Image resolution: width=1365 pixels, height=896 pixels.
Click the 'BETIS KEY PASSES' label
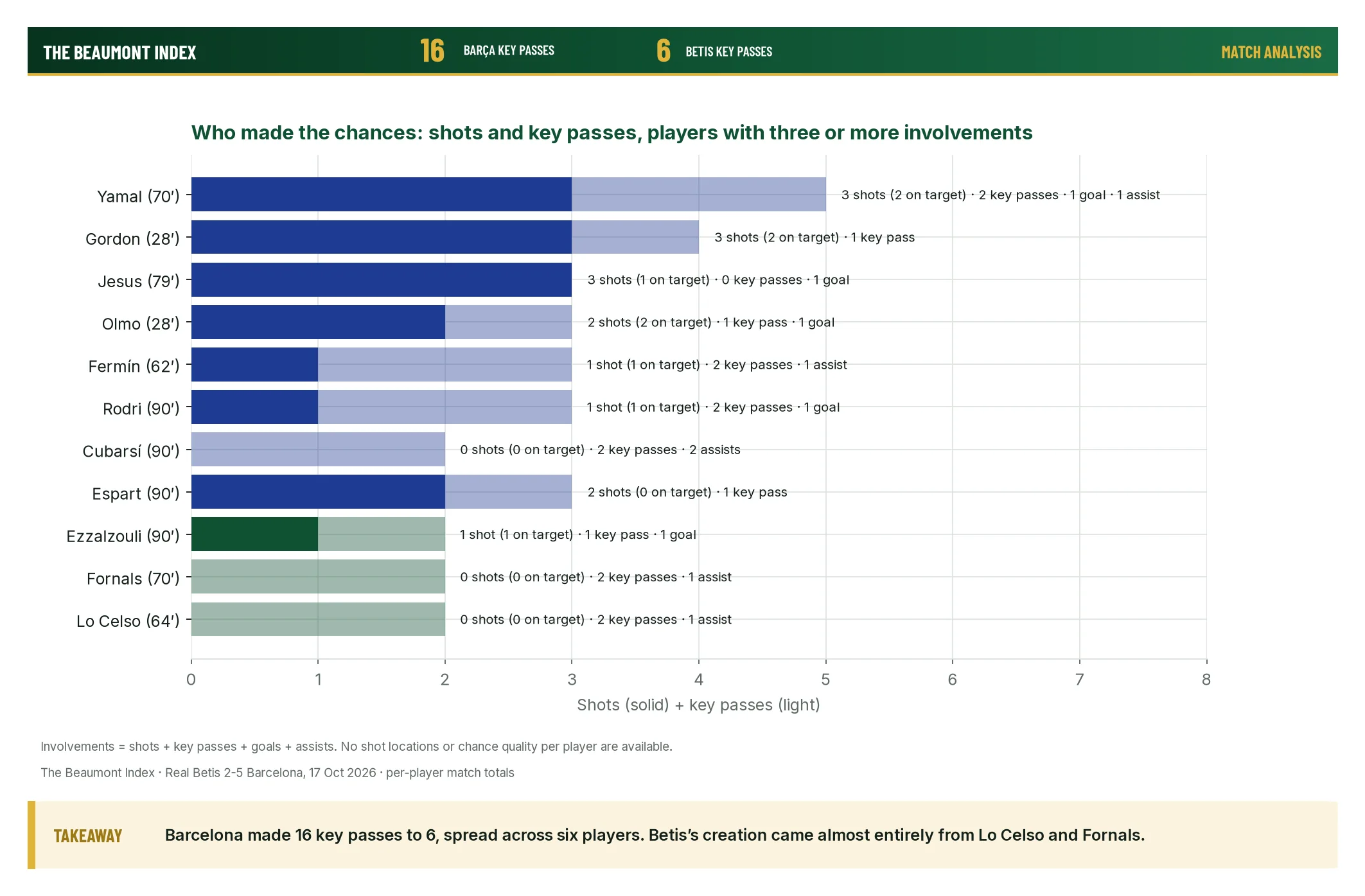tap(729, 51)
